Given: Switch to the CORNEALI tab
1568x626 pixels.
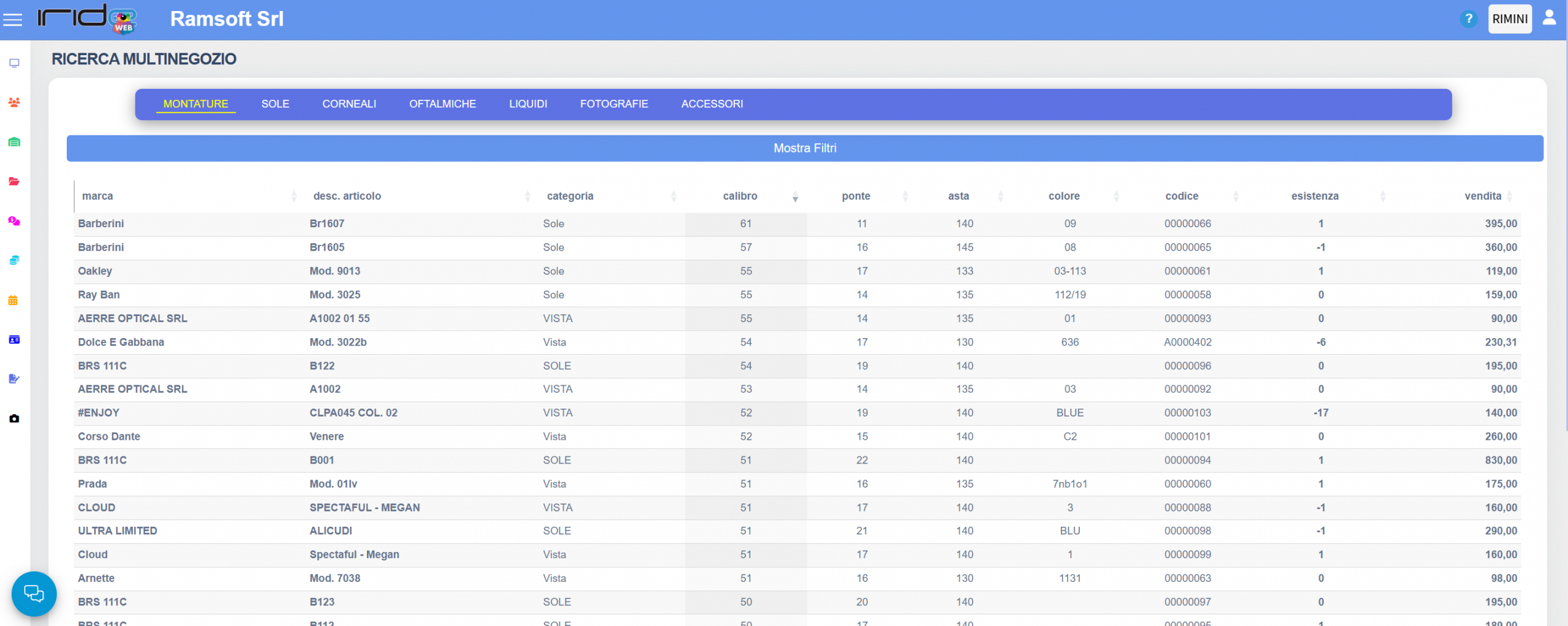Looking at the screenshot, I should pos(349,104).
